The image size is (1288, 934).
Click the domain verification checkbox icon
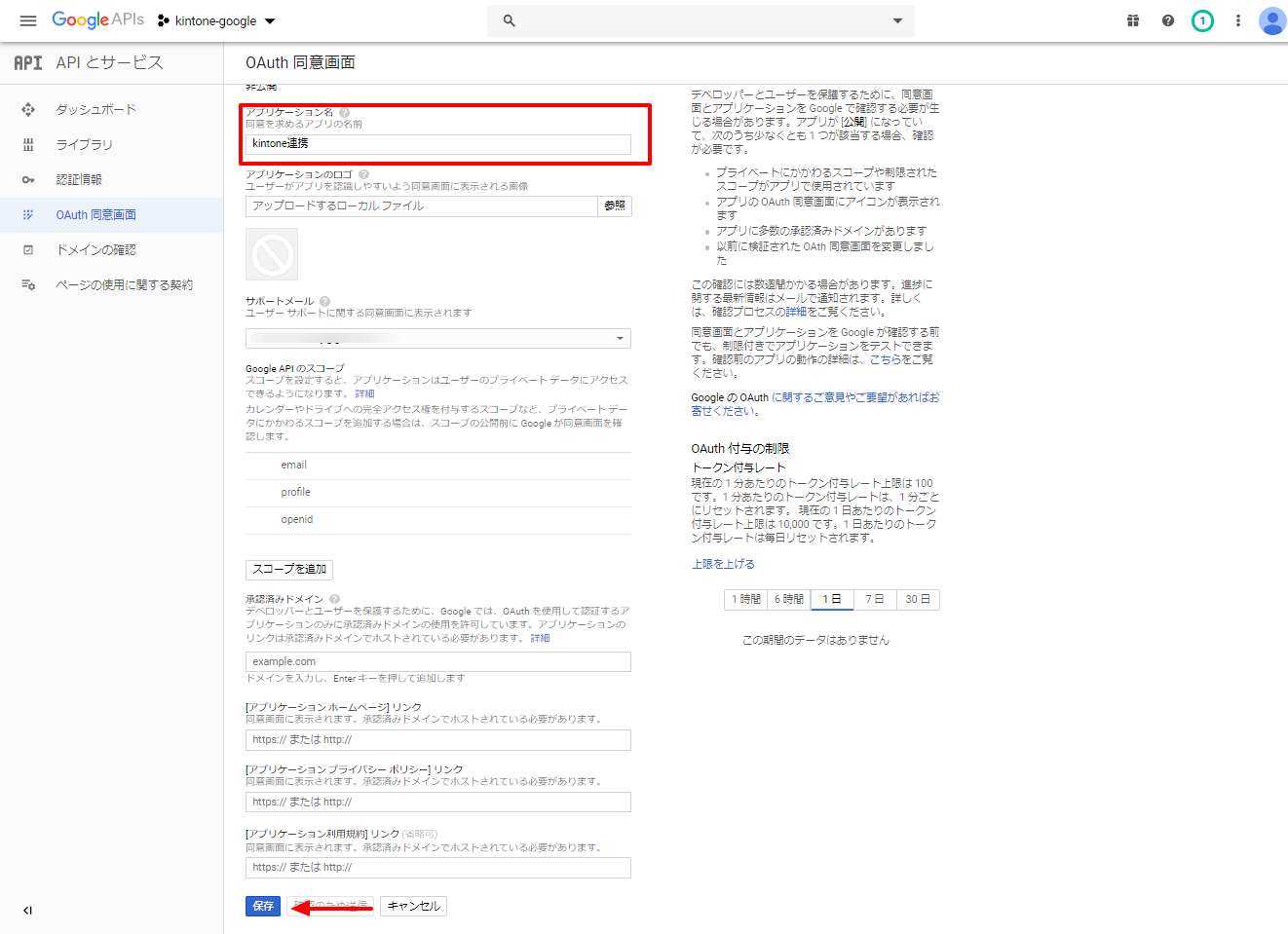coord(28,249)
